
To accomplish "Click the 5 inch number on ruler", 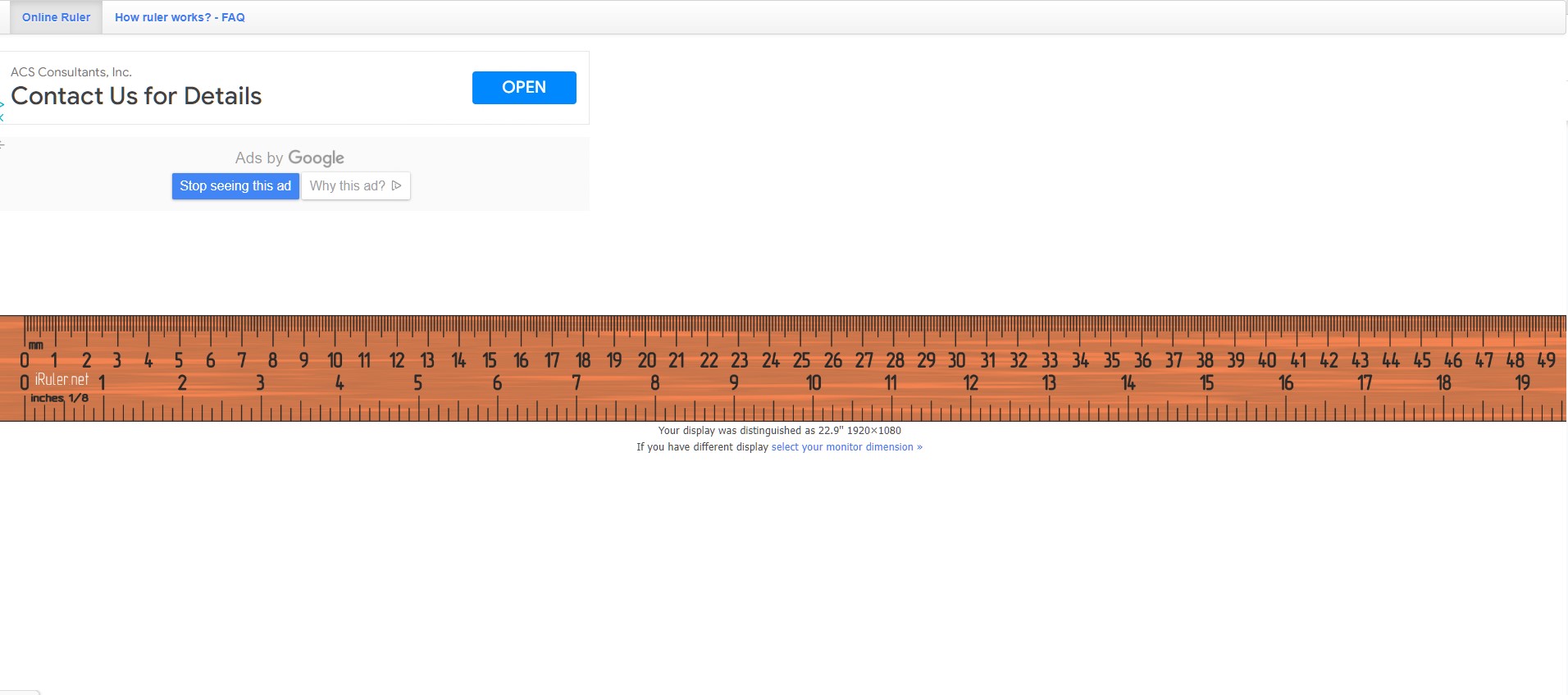I will point(417,383).
